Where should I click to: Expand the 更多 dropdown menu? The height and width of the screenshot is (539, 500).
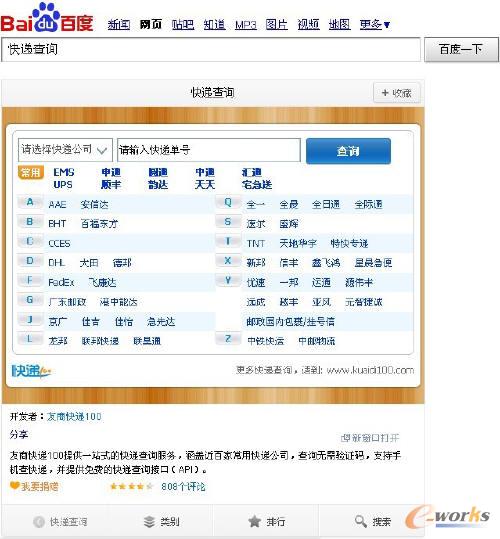tap(375, 24)
